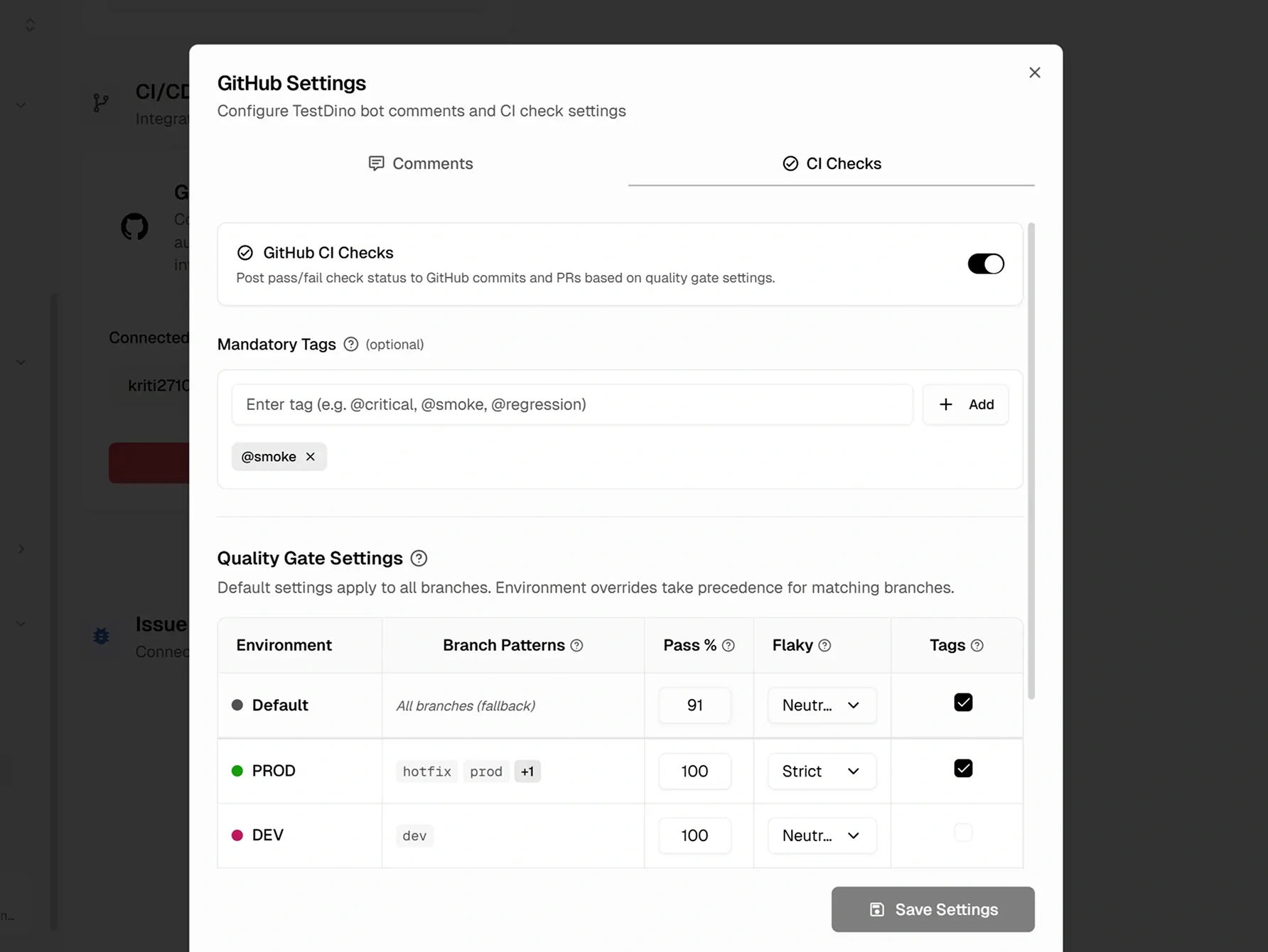Show Flaky column help icon
The height and width of the screenshot is (952, 1268).
pos(824,646)
